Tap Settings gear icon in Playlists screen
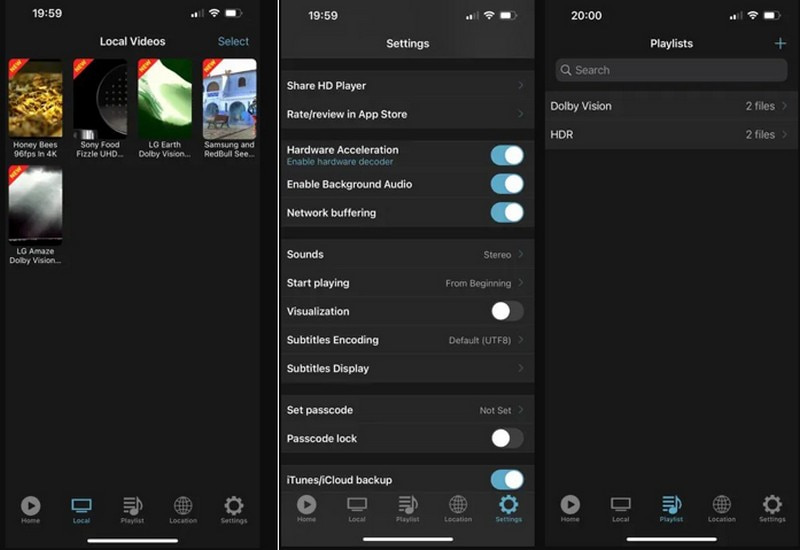The width and height of the screenshot is (800, 550). pyautogui.click(x=772, y=504)
